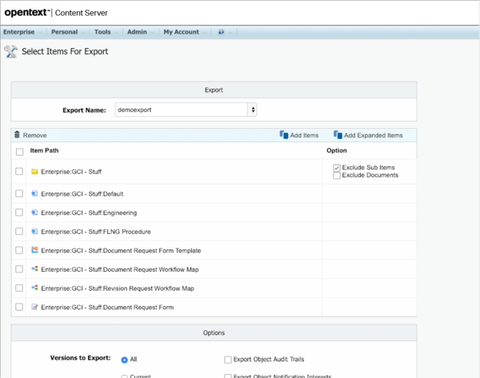Viewport: 480px width, 378px height.
Task: Expand the help icon menu dropdown
Action: 230,32
